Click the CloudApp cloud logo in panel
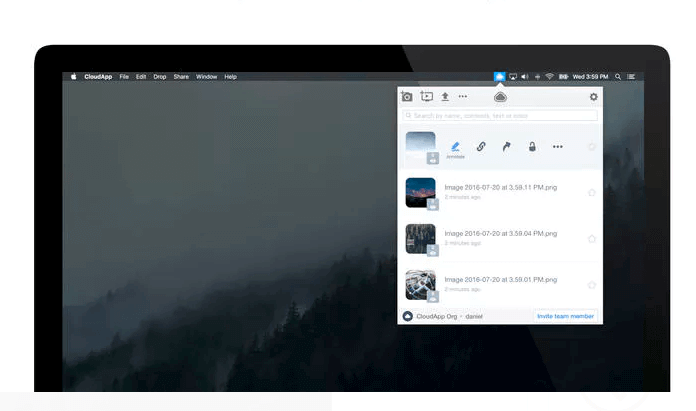The width and height of the screenshot is (696, 411). click(x=500, y=97)
